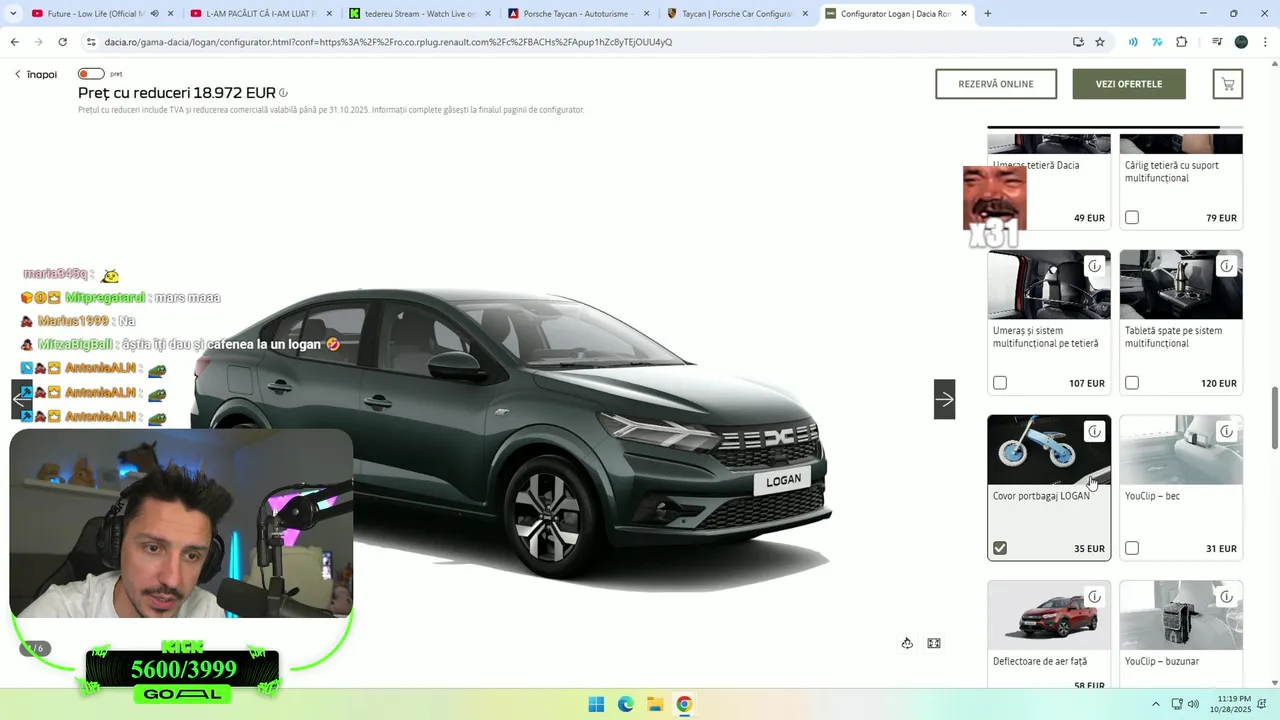This screenshot has height=720, width=1280.
Task: Click the address bar URL field
Action: click(580, 42)
